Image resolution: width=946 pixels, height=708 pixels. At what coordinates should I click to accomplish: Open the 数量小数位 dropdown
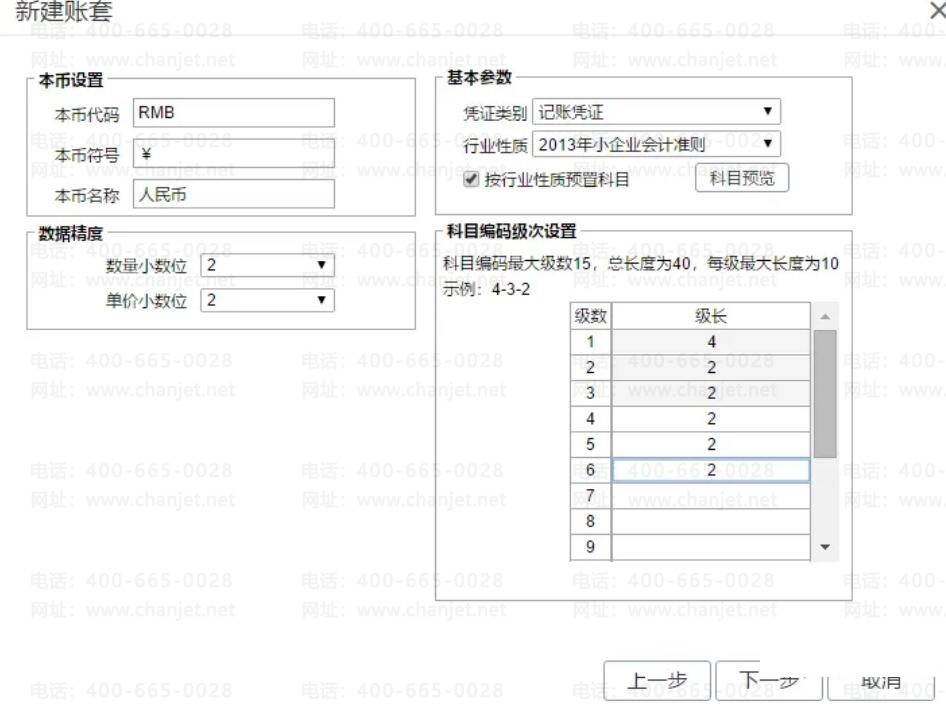click(x=267, y=265)
